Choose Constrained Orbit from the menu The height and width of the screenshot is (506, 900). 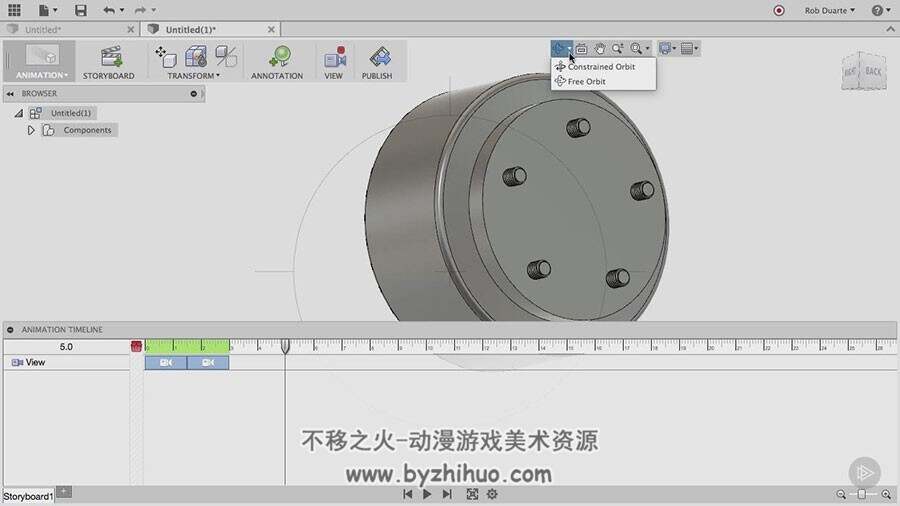pyautogui.click(x=603, y=67)
